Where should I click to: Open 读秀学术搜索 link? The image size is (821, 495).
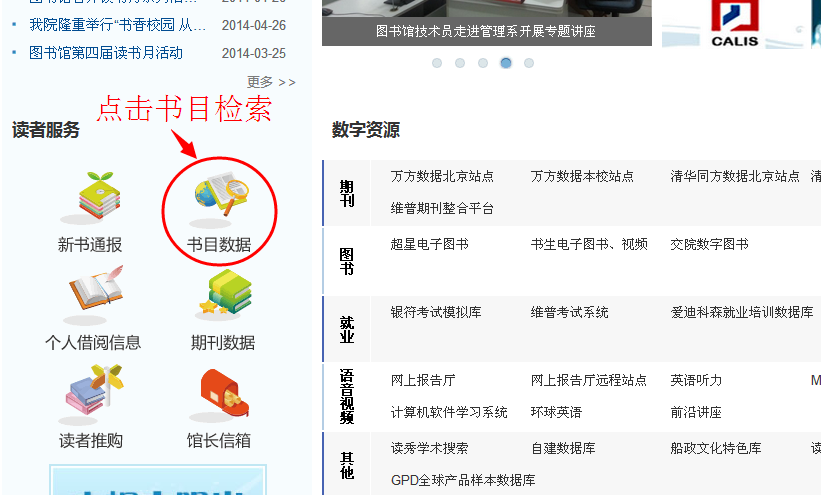429,448
